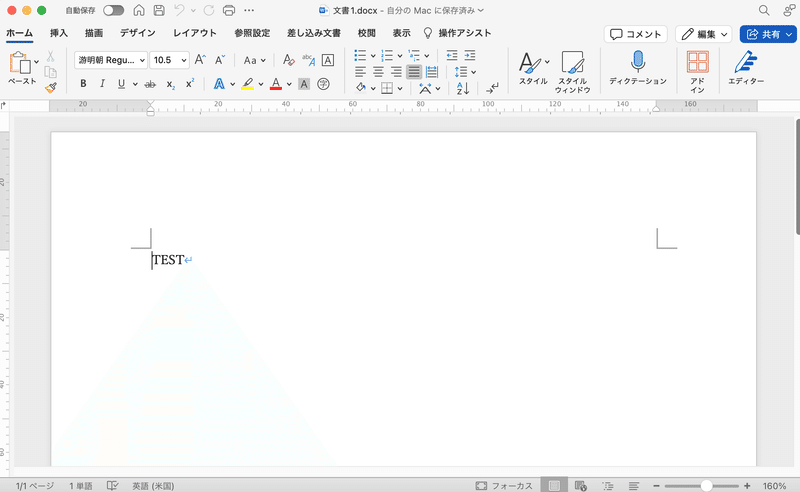Copy the selection with the copy icon

coord(51,72)
